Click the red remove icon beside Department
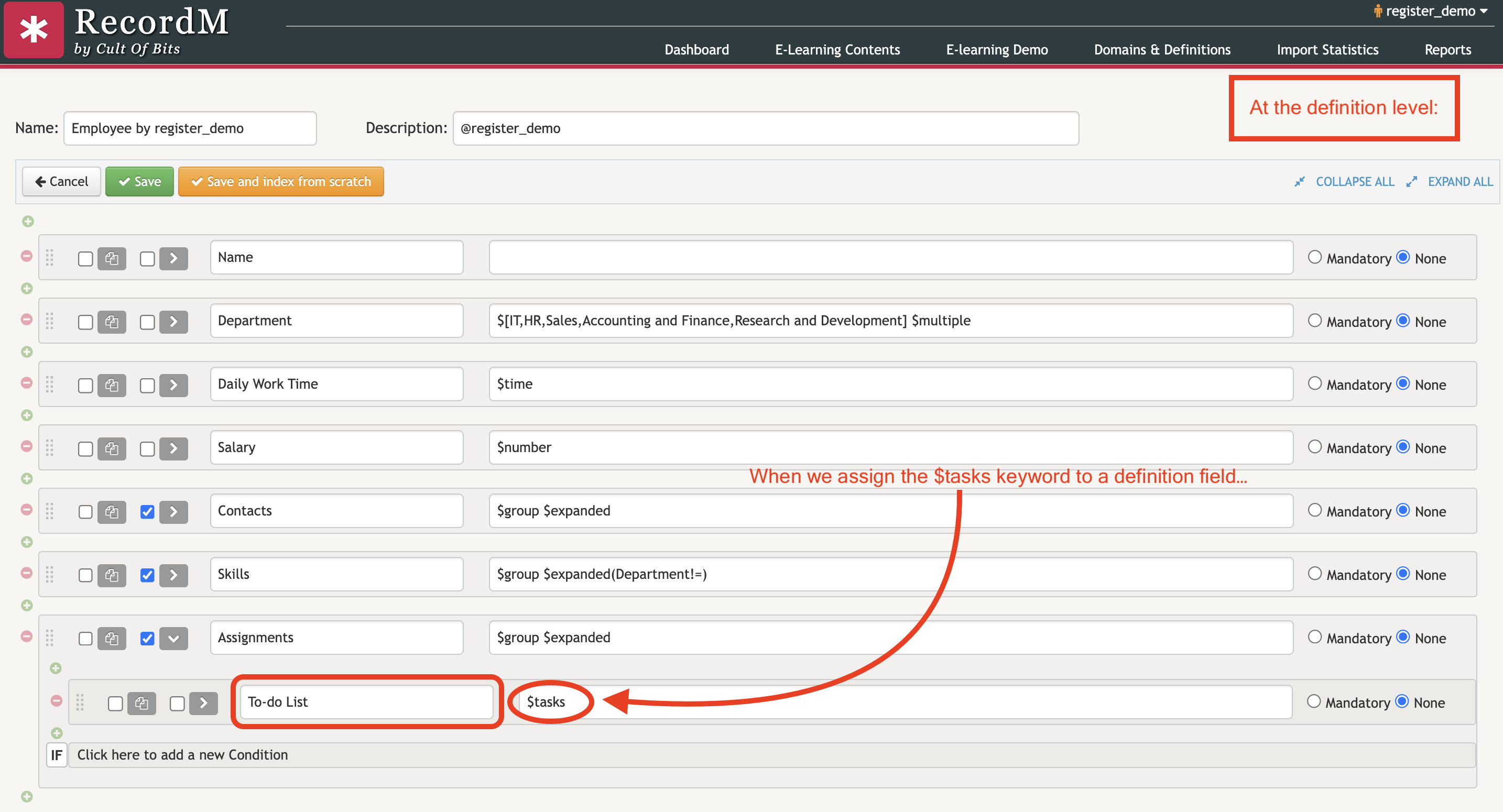 point(26,319)
